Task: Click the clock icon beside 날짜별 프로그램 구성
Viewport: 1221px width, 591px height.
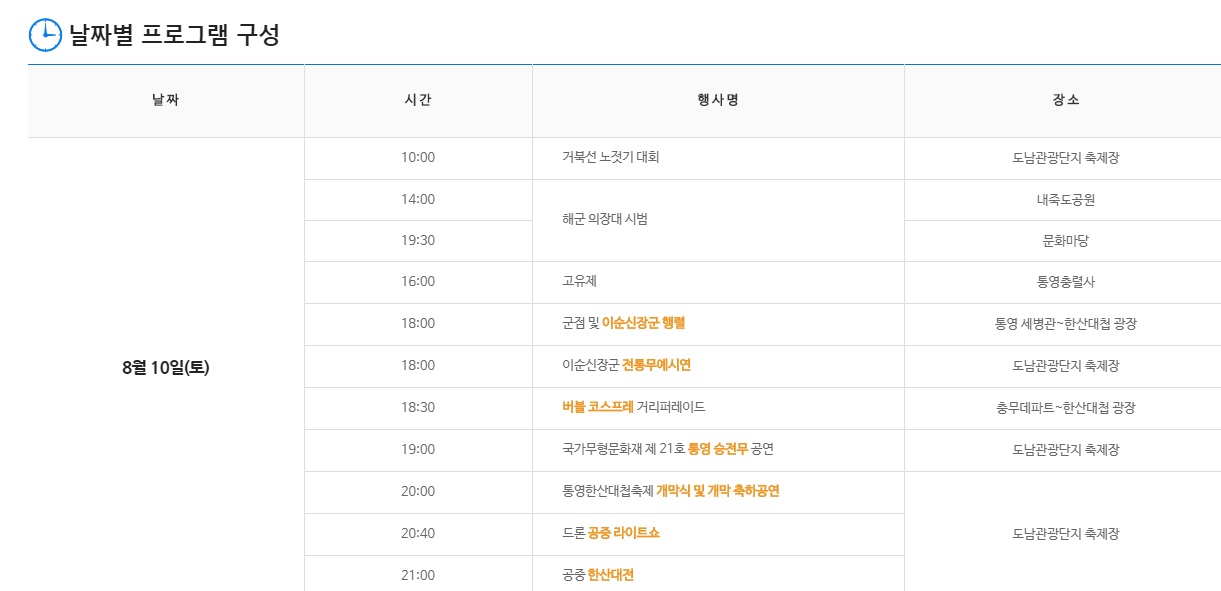Action: [45, 35]
